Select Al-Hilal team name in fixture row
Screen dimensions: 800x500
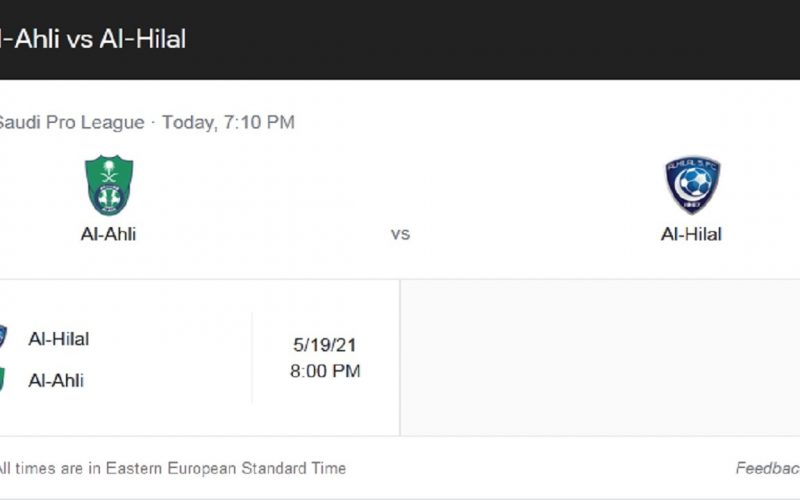coord(59,339)
